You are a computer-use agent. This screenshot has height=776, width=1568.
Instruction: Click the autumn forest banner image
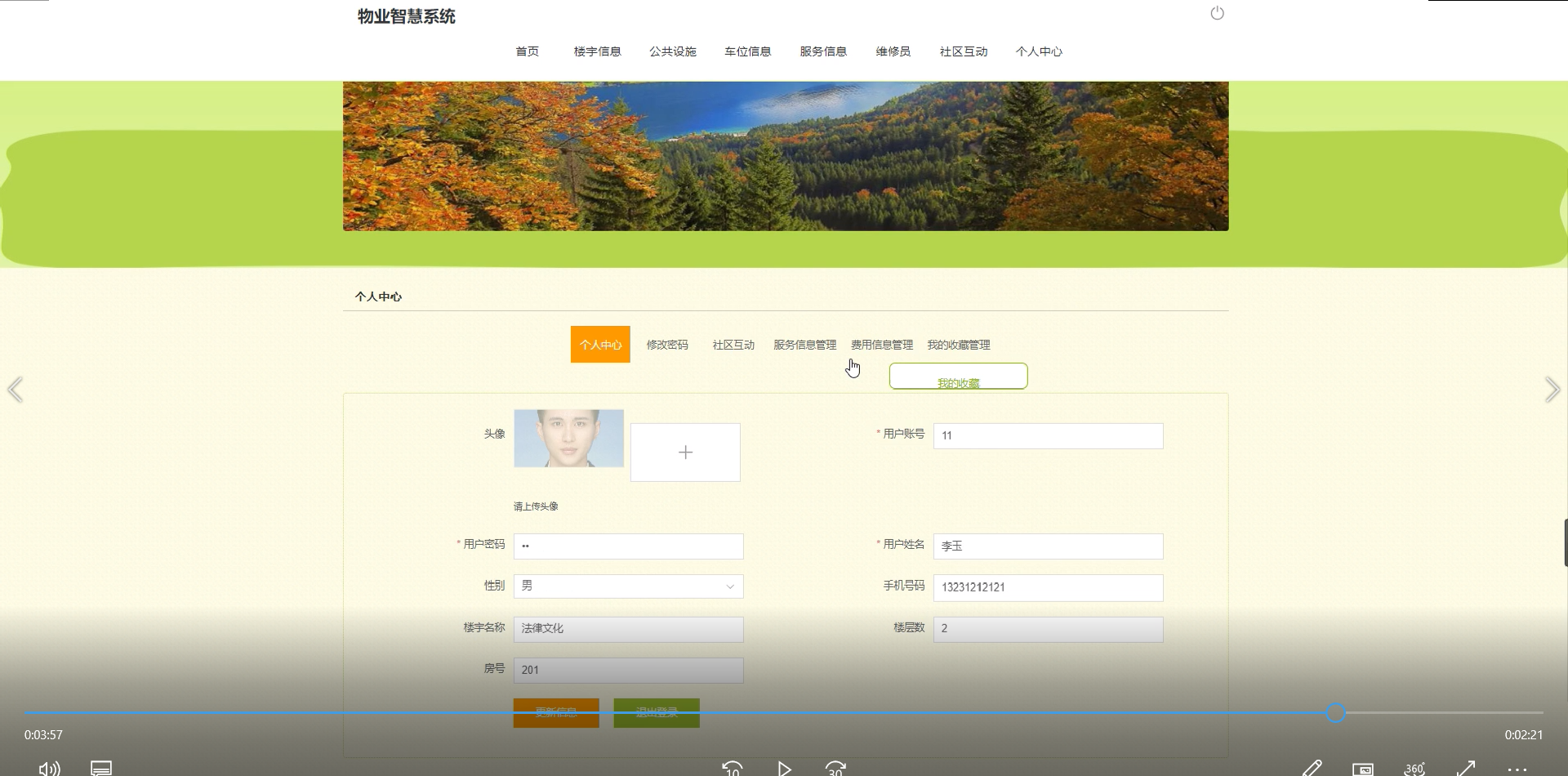(x=786, y=156)
